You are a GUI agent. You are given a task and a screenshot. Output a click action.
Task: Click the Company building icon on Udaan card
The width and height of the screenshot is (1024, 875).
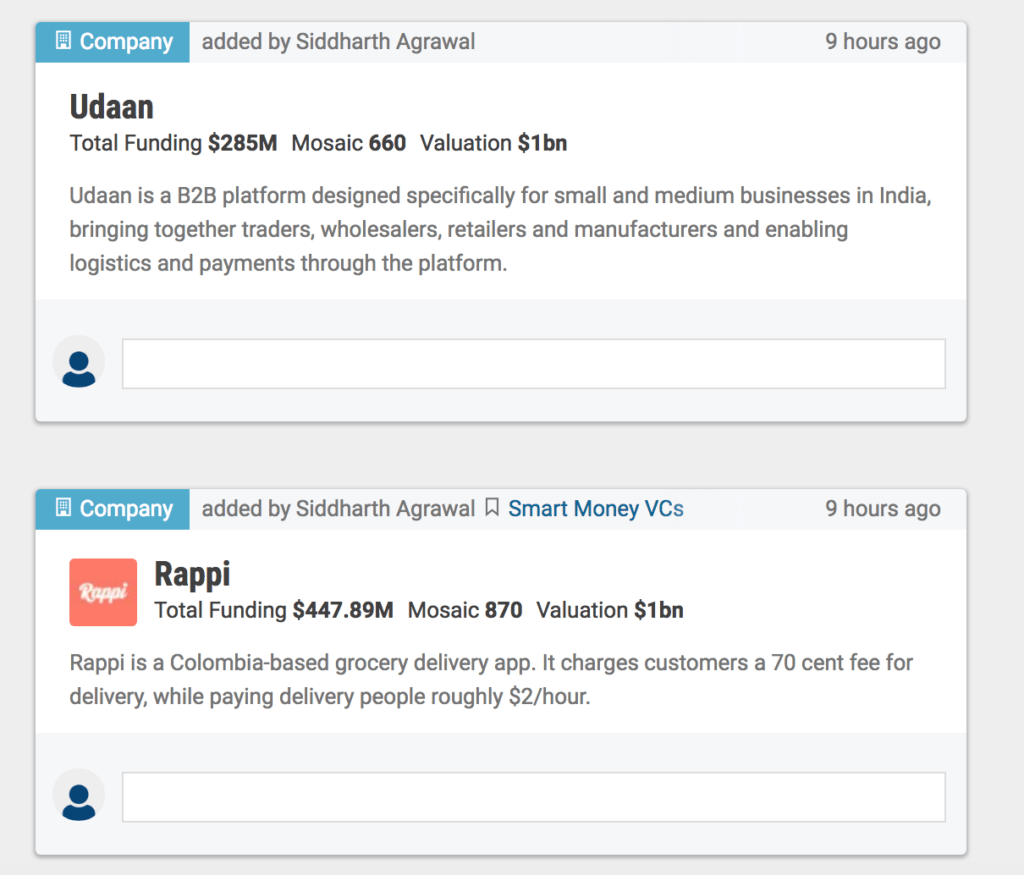coord(63,40)
